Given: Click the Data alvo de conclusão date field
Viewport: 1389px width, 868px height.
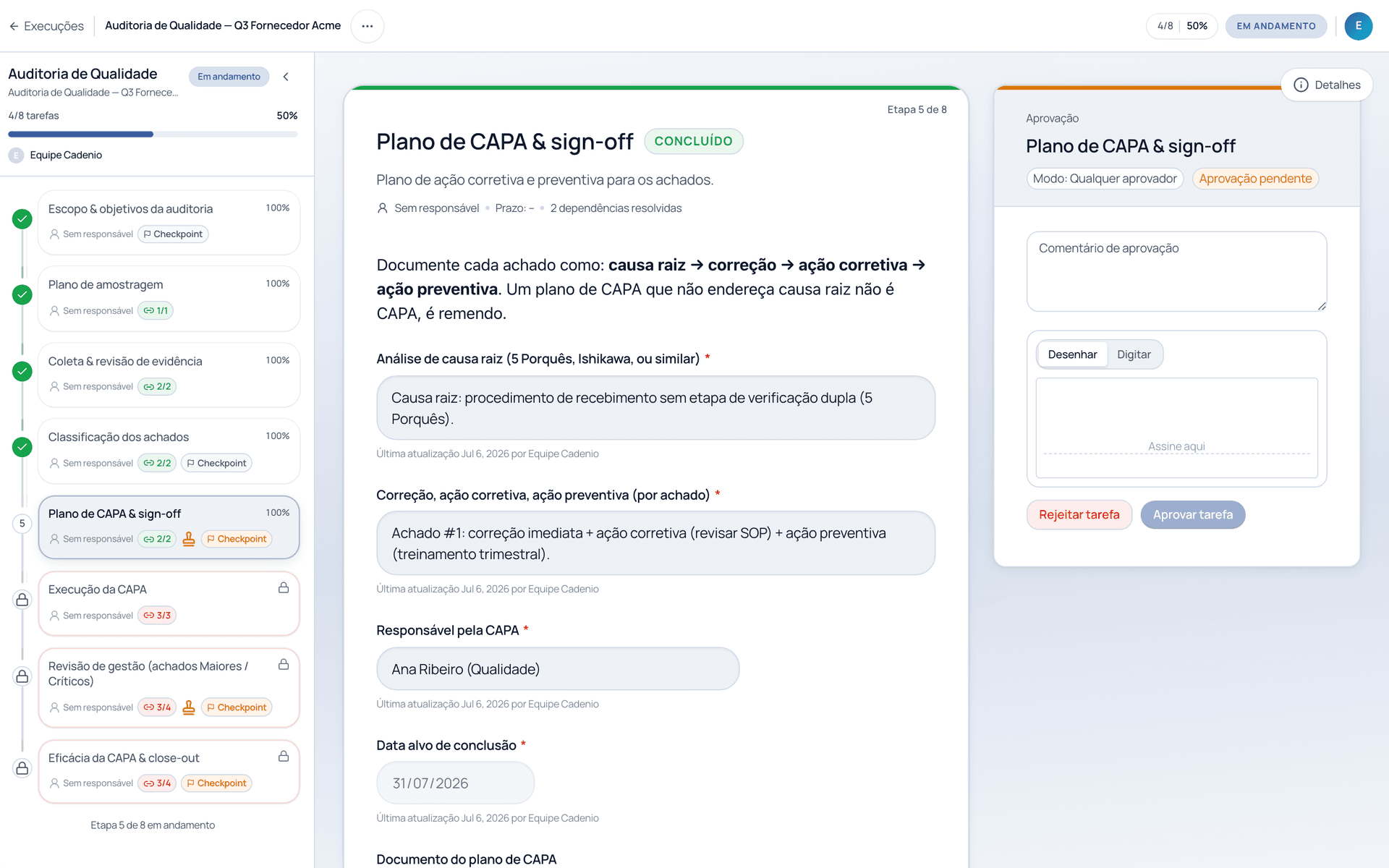Looking at the screenshot, I should [455, 783].
